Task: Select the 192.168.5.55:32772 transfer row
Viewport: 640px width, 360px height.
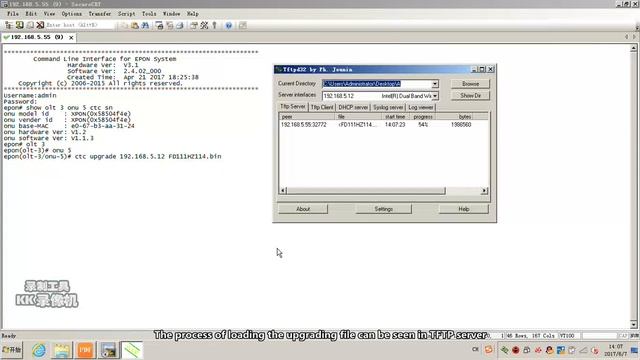Action: click(x=384, y=125)
